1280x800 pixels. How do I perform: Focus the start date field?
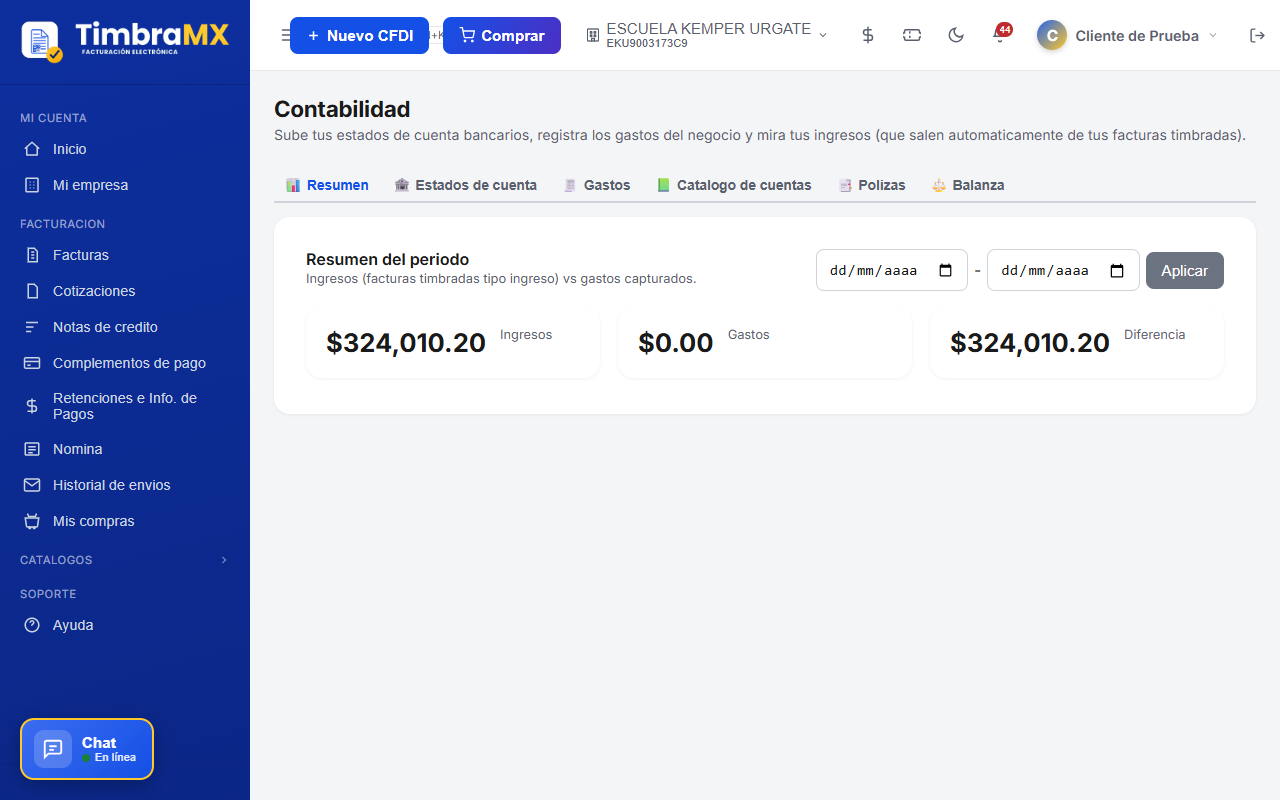(892, 270)
